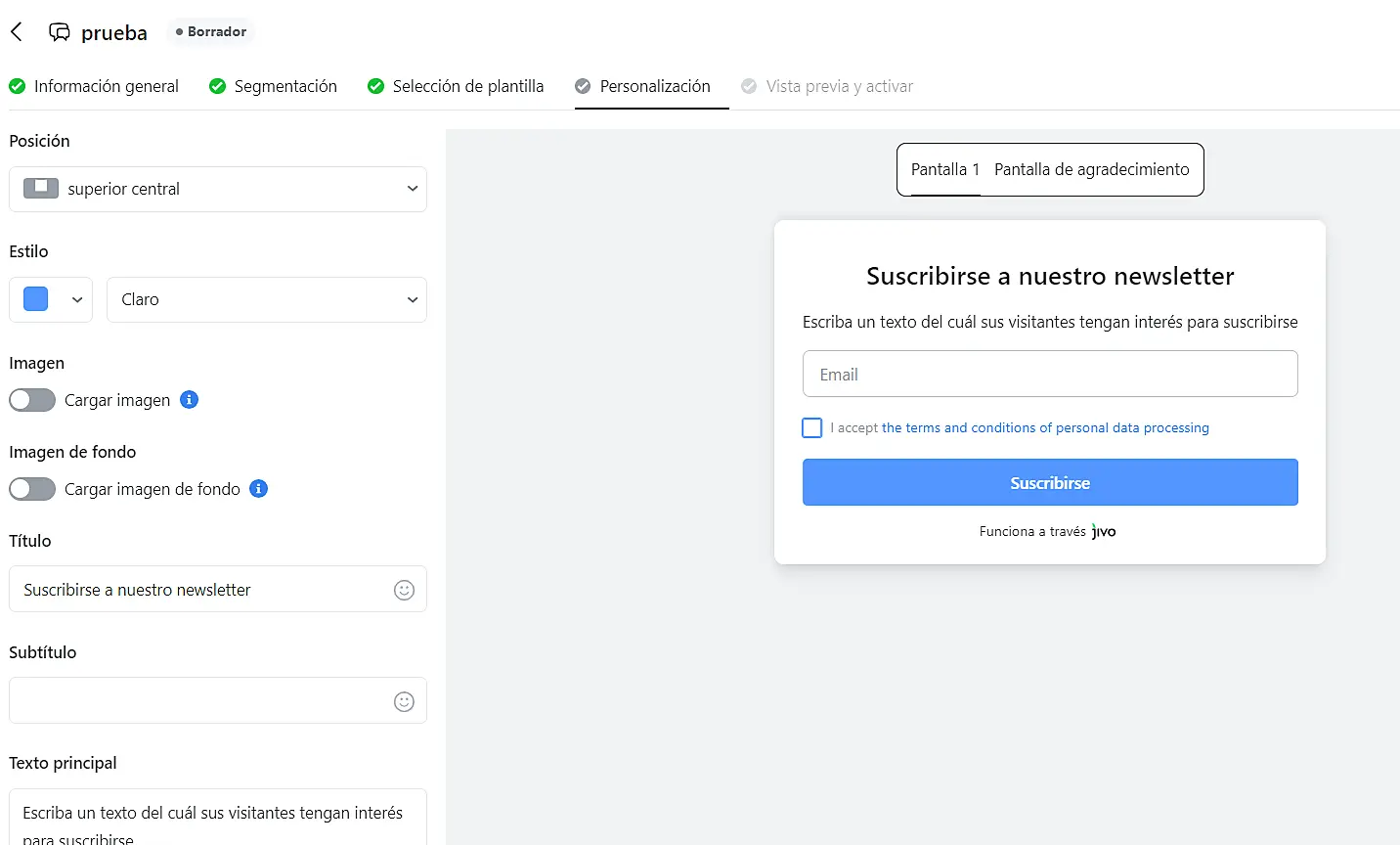Click the chat bubble icon next to prueba
This screenshot has height=845, width=1400.
click(x=60, y=32)
